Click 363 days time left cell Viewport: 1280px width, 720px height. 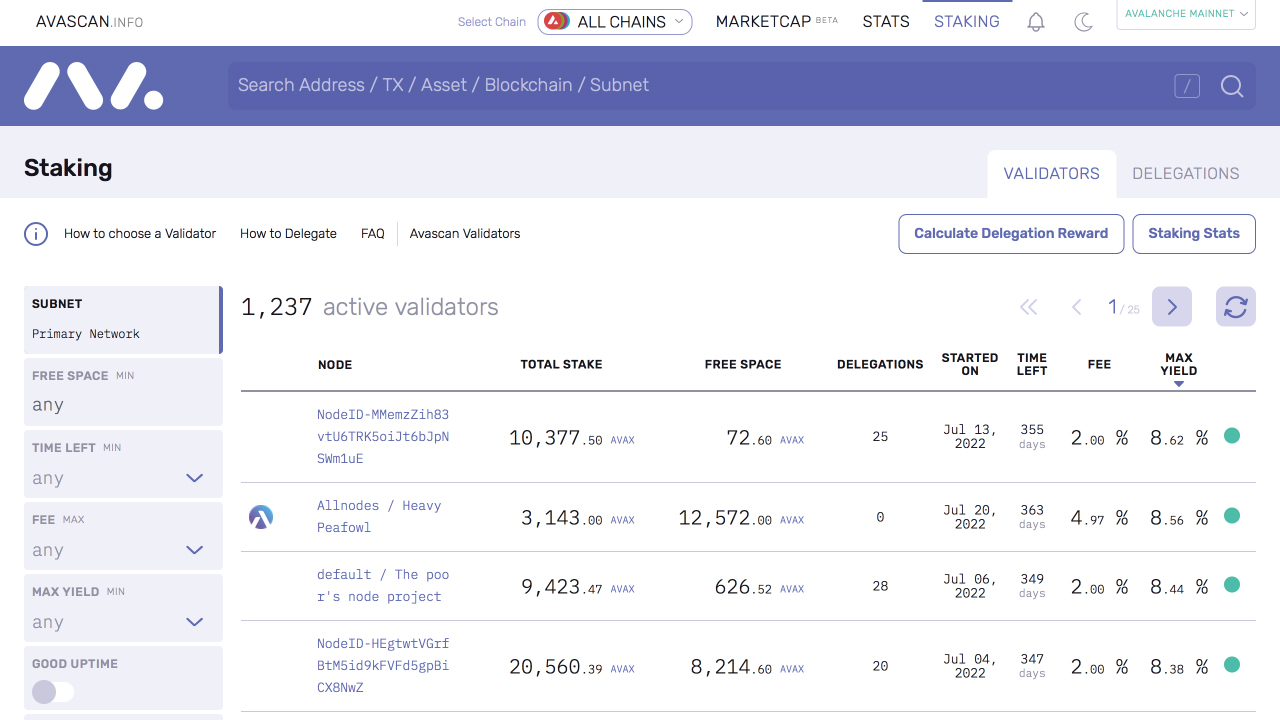point(1032,517)
